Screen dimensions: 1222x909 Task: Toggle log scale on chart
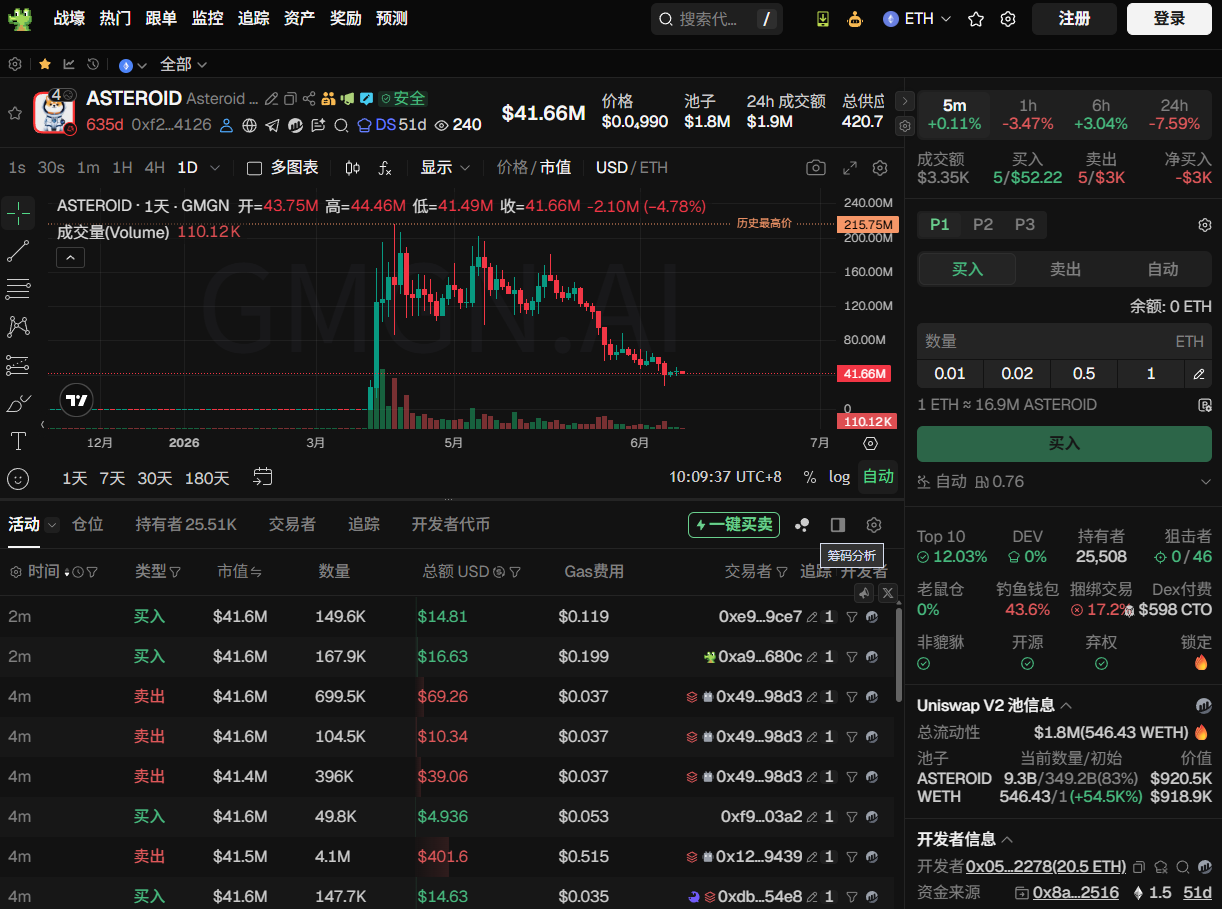coord(839,477)
